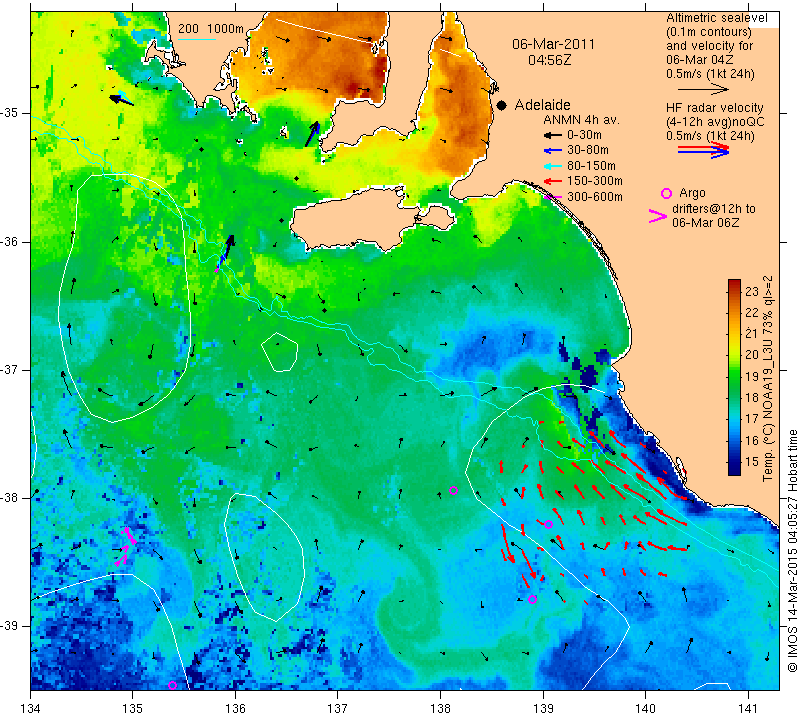Click the black altimetric velocity scale arrow

[x=703, y=89]
